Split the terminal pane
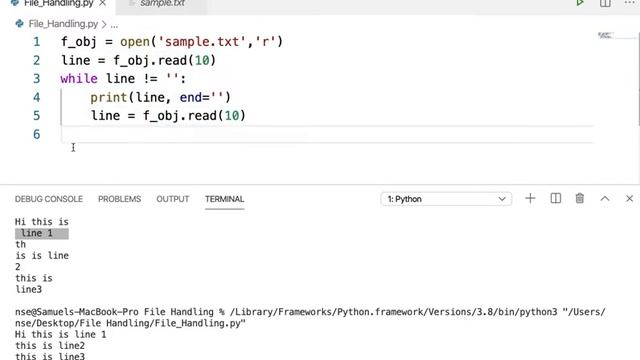 556,199
